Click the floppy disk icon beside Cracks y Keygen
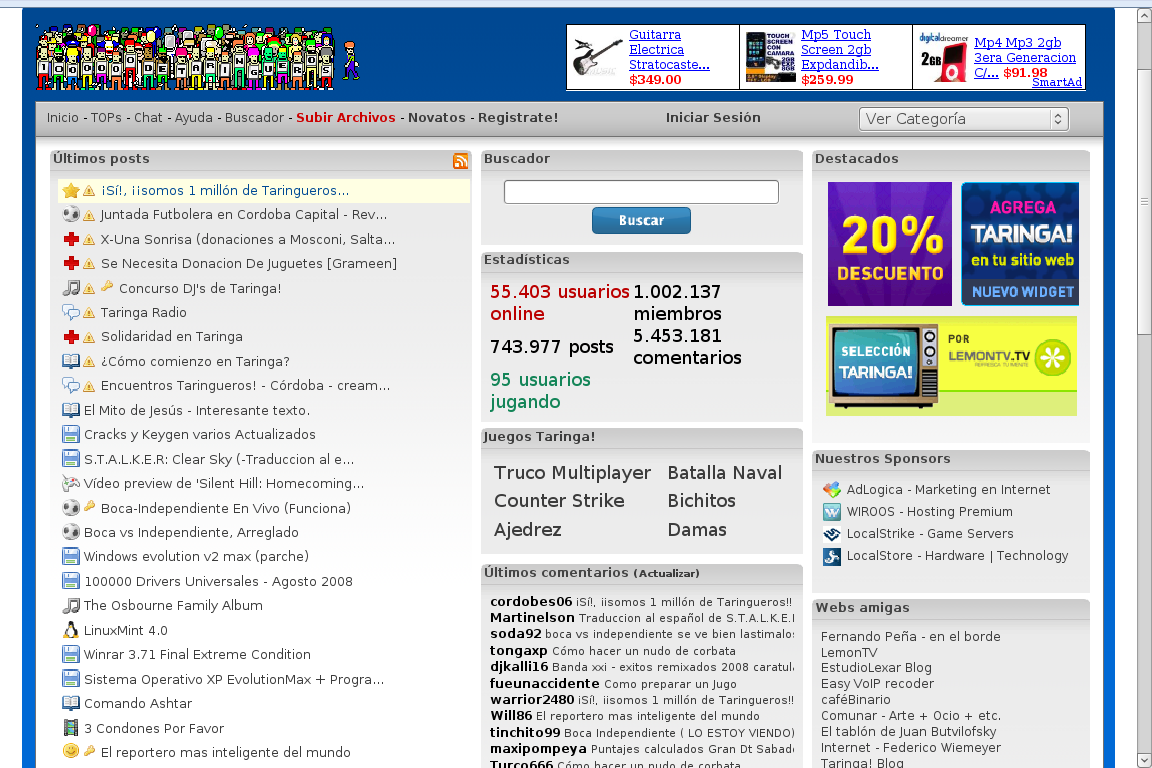The height and width of the screenshot is (768, 1152). click(71, 434)
